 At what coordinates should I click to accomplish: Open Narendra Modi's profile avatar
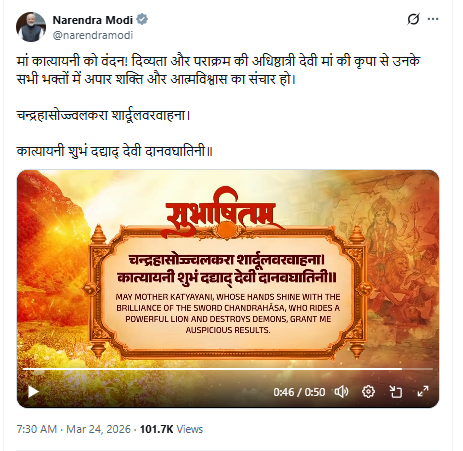pyautogui.click(x=31, y=27)
